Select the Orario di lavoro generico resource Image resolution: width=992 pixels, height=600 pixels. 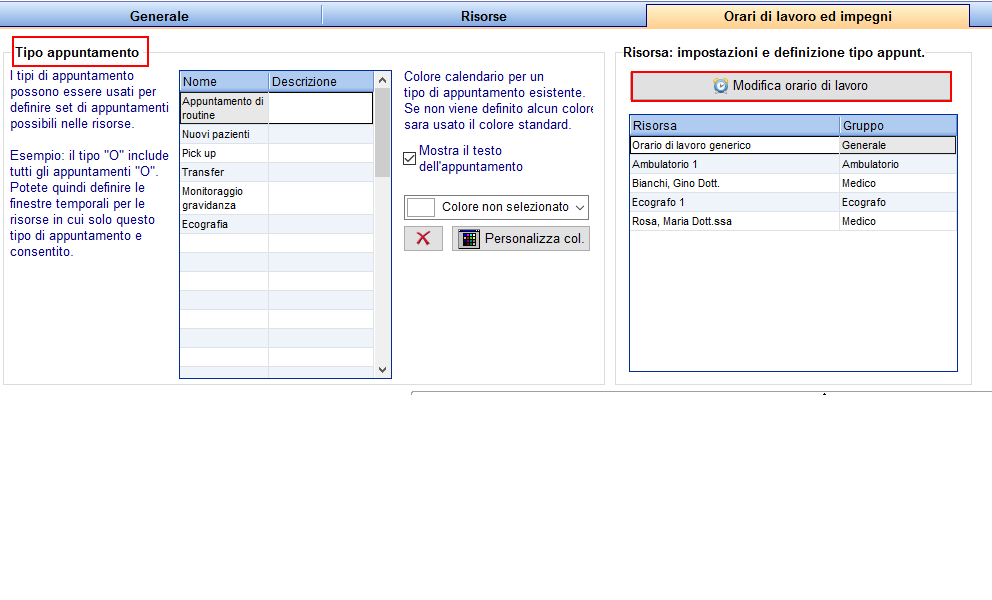click(793, 145)
